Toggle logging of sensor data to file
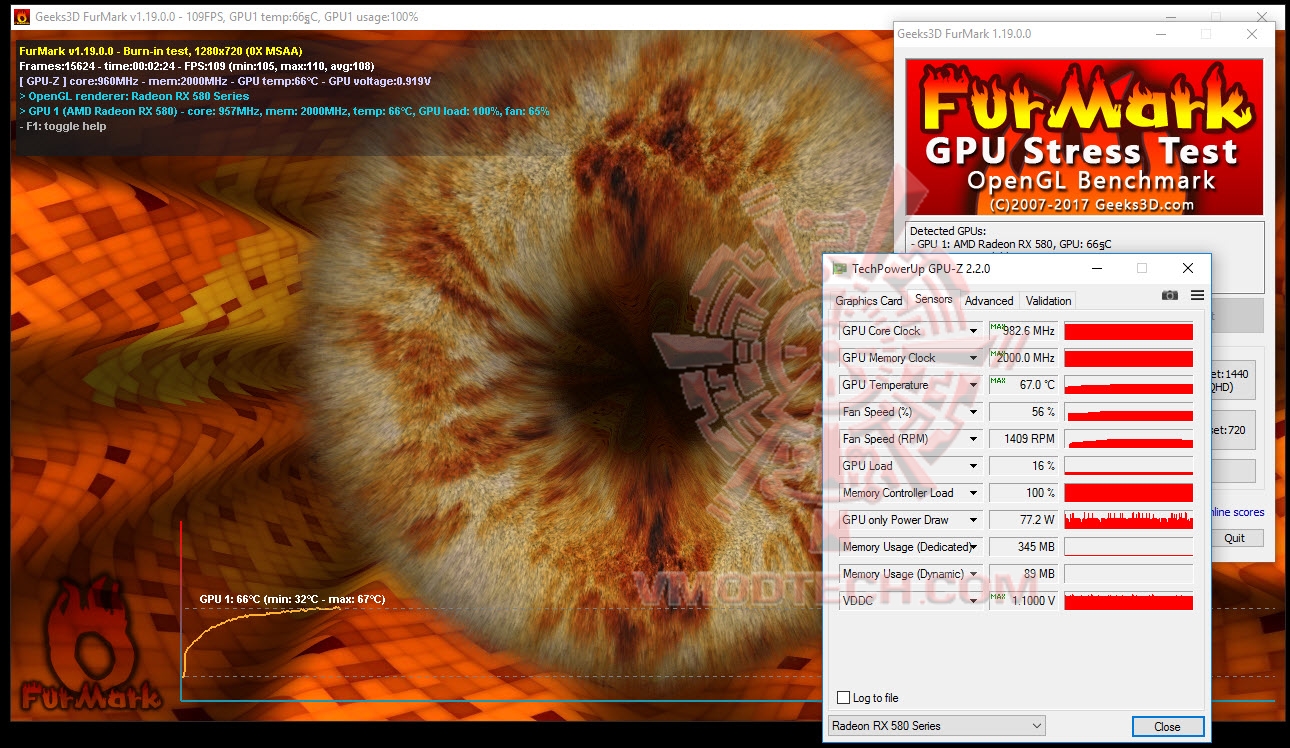The image size is (1290, 748). tap(841, 697)
